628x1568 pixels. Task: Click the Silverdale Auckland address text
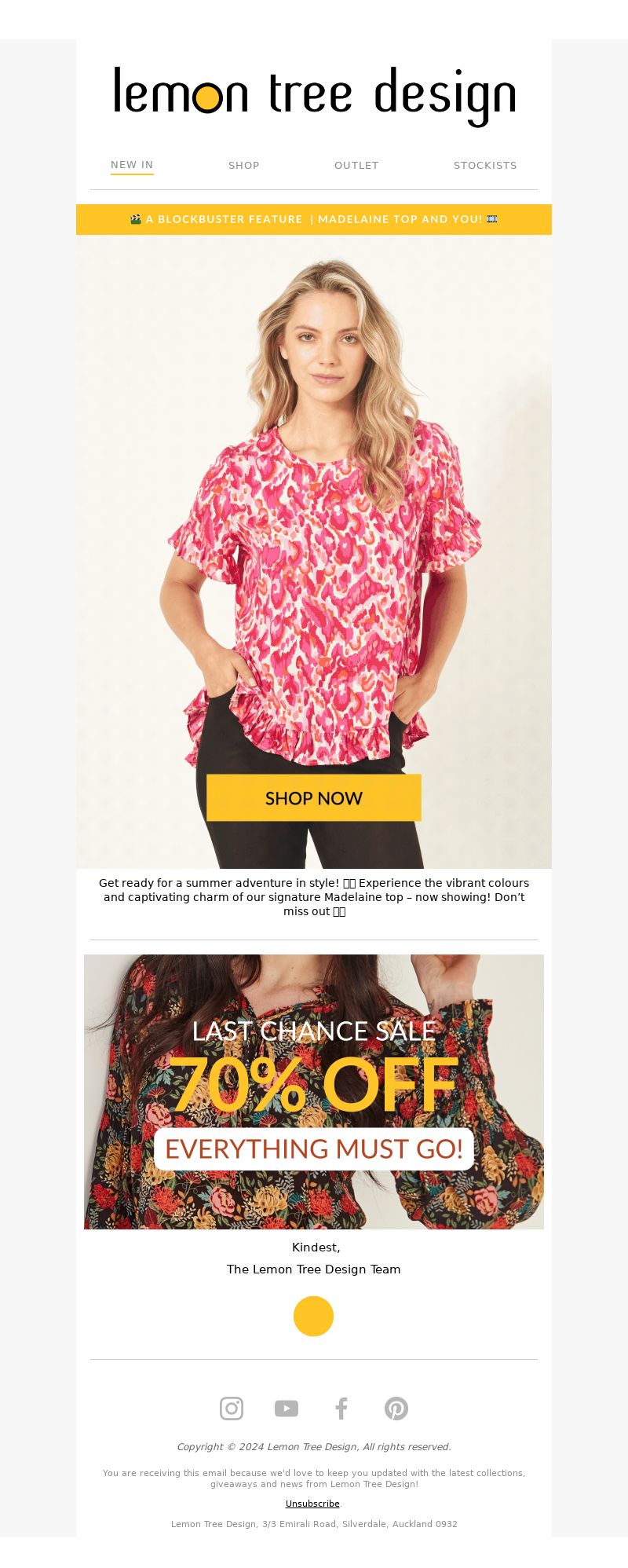pyautogui.click(x=314, y=1524)
